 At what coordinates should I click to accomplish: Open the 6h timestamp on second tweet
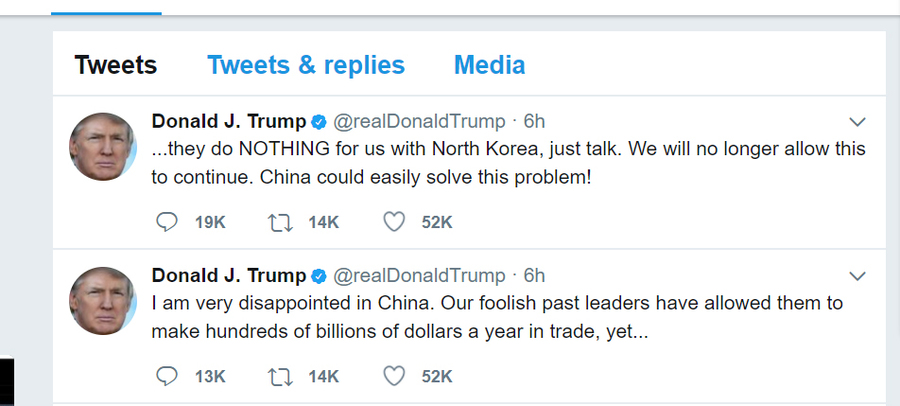click(535, 276)
